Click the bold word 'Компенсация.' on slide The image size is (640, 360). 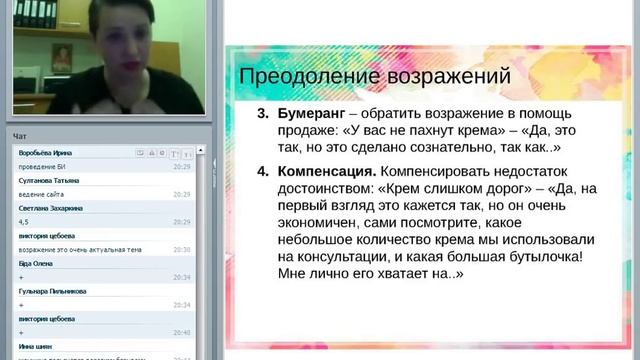coord(327,171)
